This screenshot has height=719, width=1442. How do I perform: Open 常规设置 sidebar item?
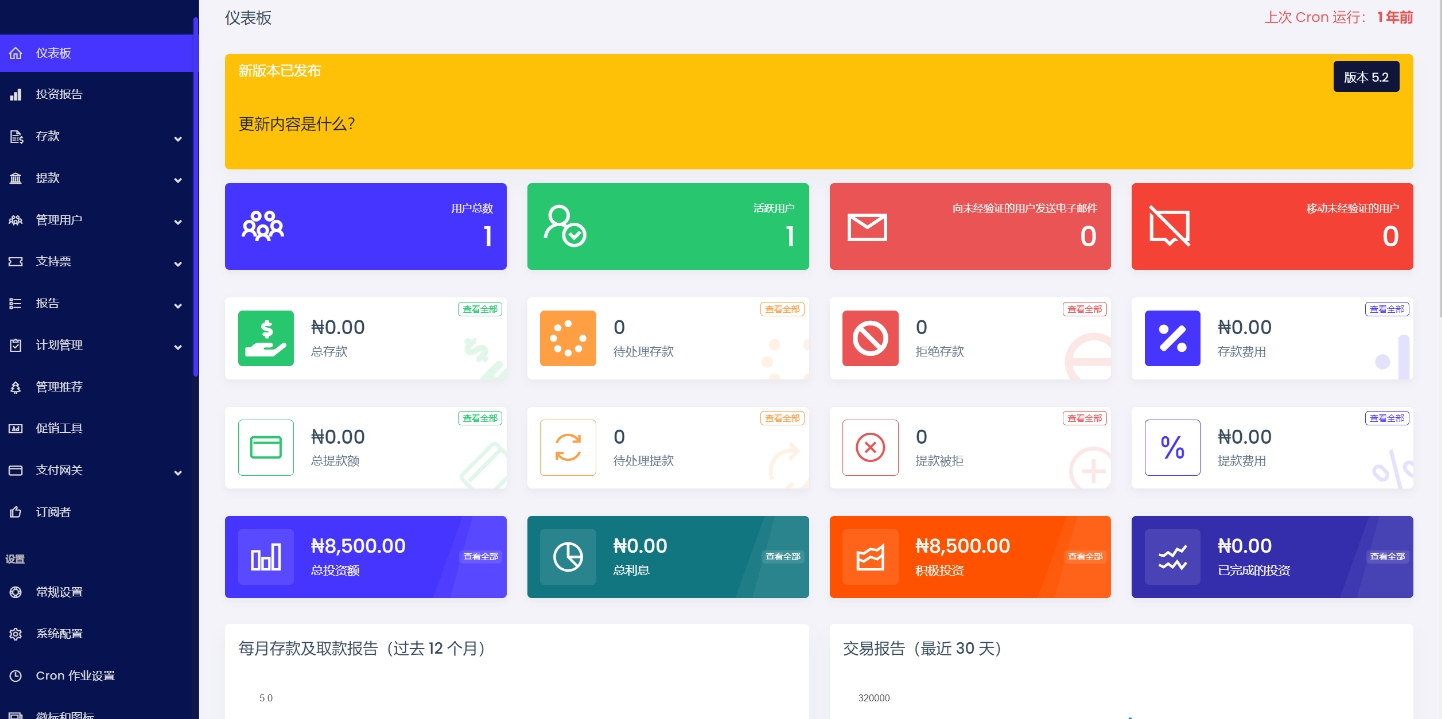[96, 592]
